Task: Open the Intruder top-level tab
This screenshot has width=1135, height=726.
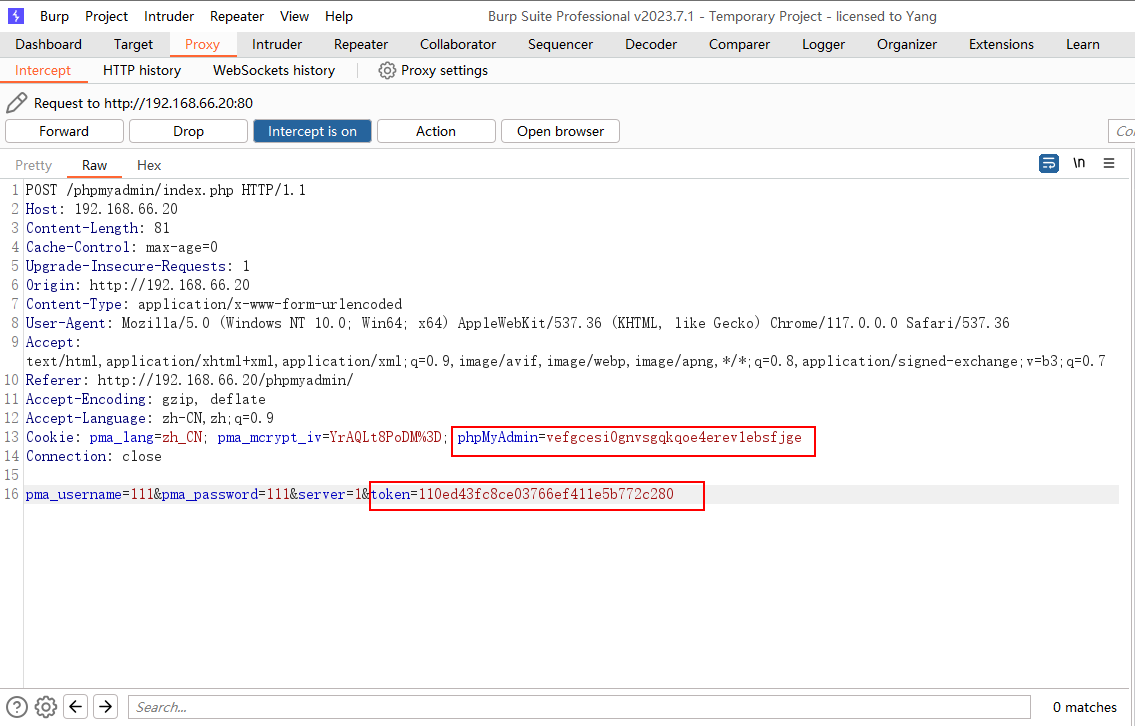Action: coord(277,44)
